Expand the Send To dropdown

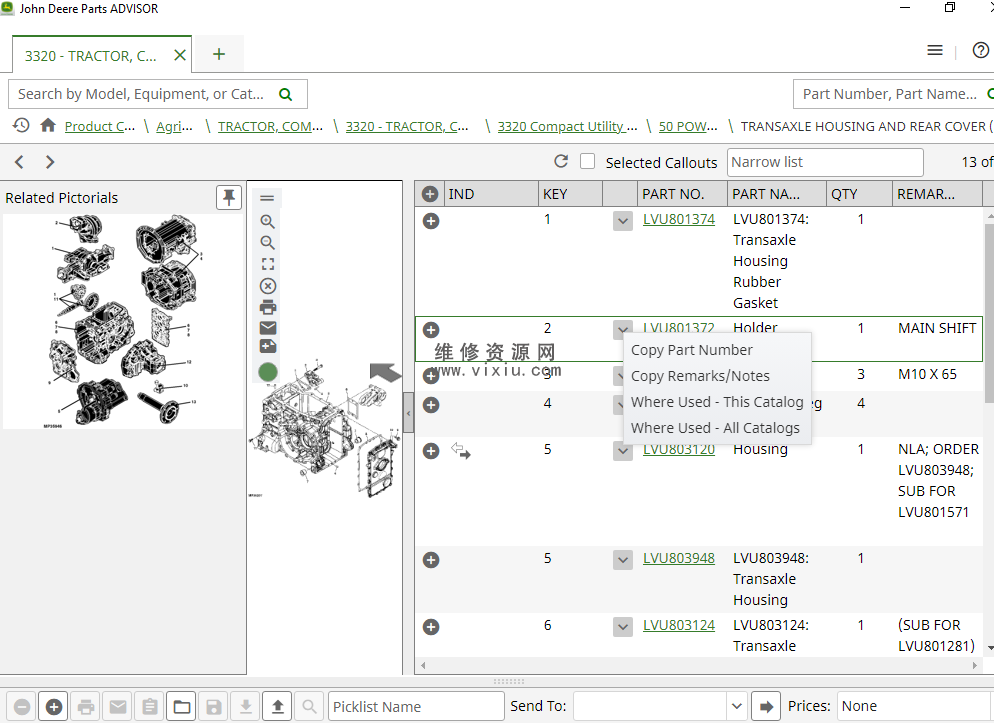coord(736,706)
